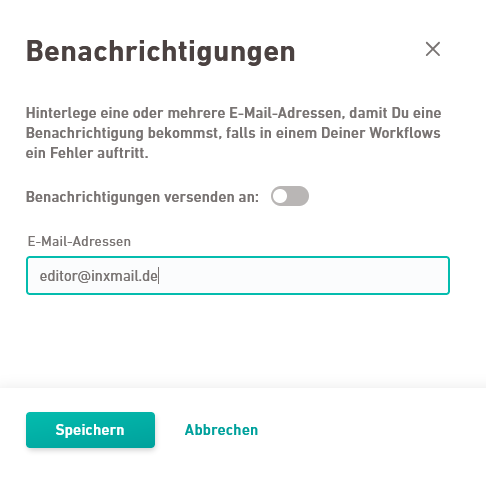Close the Benachrichtigungen dialog with the X
486x480 pixels.
(433, 49)
